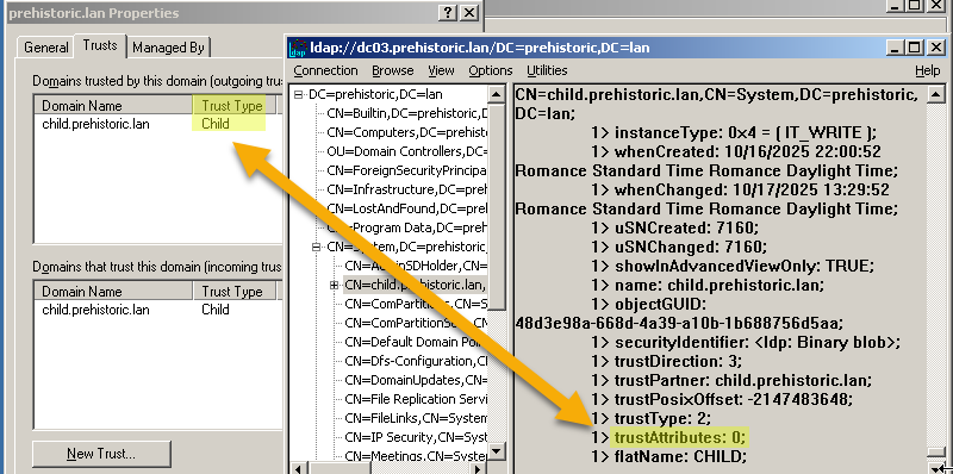Select CN=Default Domain Policy tree item
The width and height of the screenshot is (954, 474).
coord(416,342)
